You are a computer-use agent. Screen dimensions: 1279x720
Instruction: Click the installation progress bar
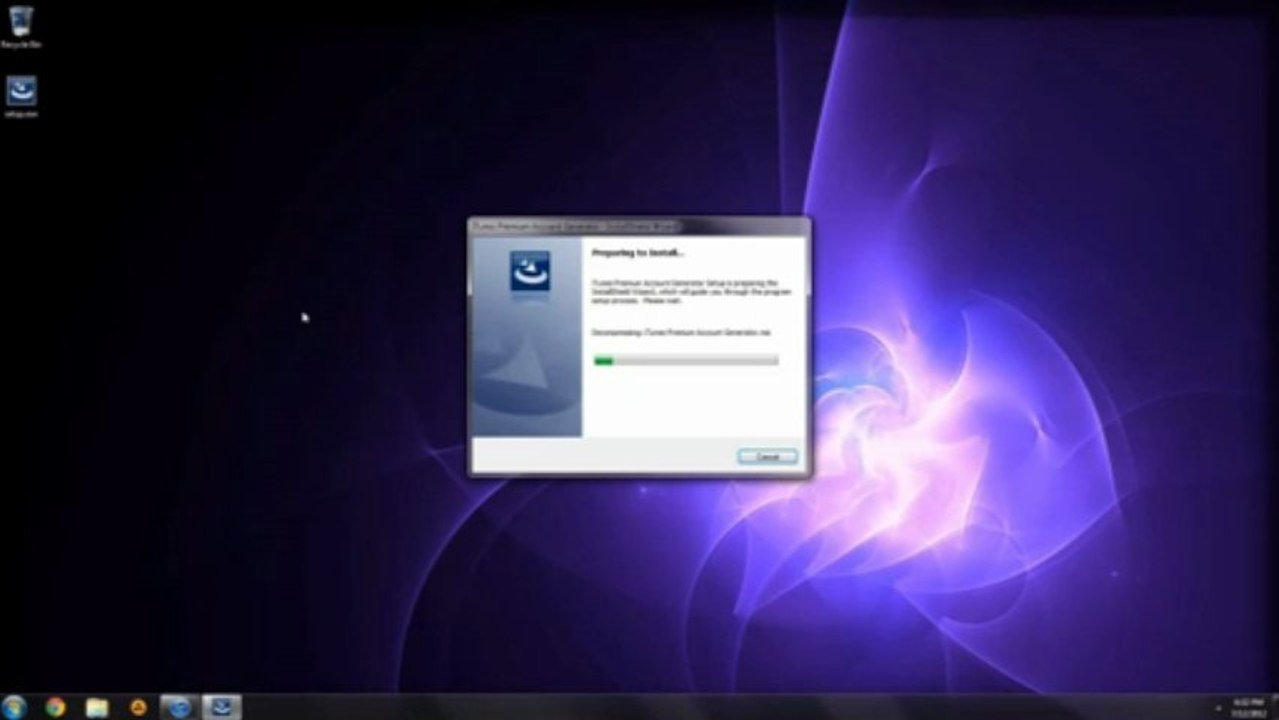[686, 360]
